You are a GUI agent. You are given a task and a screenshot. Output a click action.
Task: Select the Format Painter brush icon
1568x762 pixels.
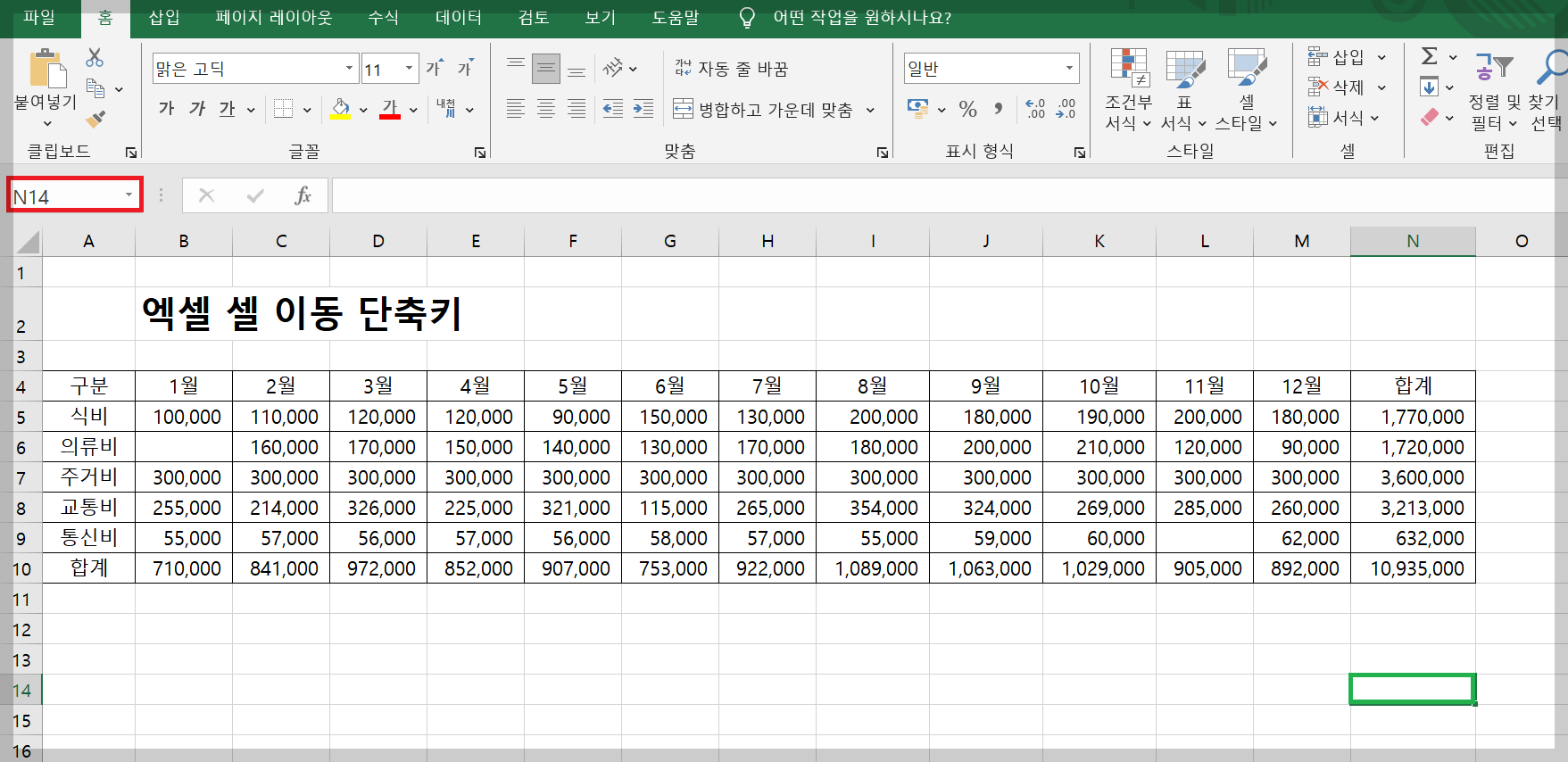95,119
